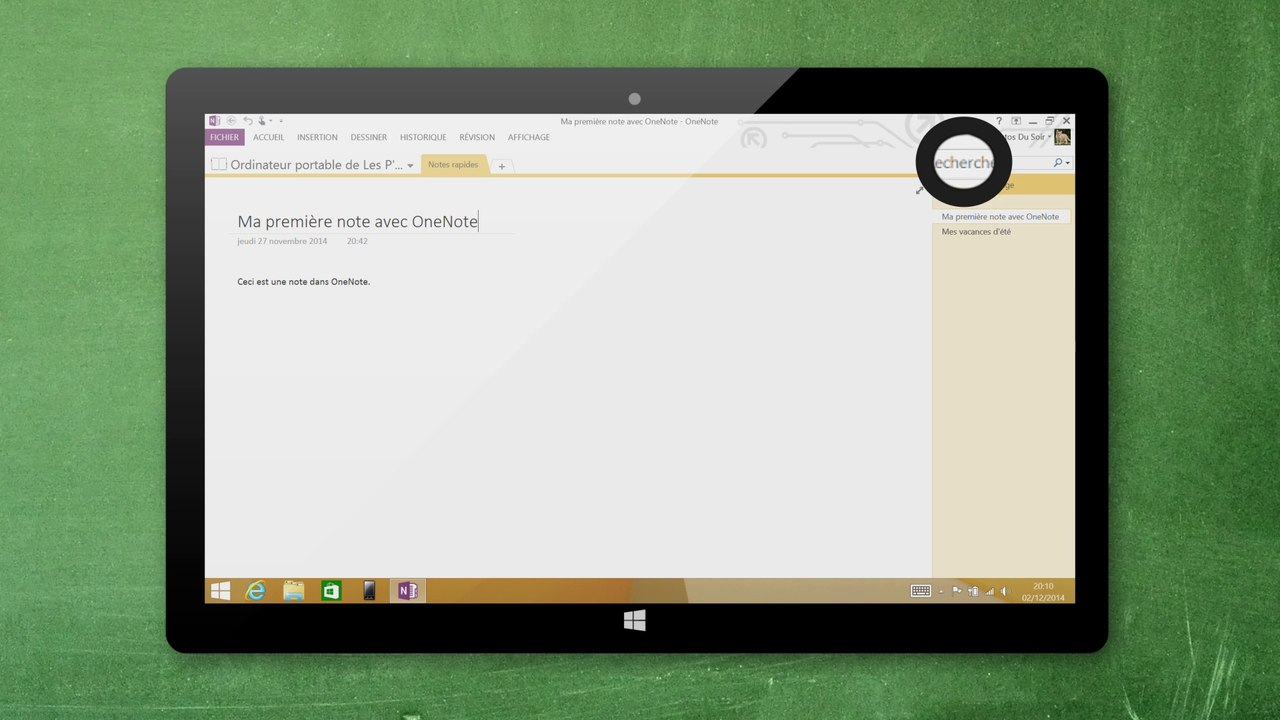
Task: Switch to the ACCUEIL ribbon tab
Action: (x=268, y=138)
